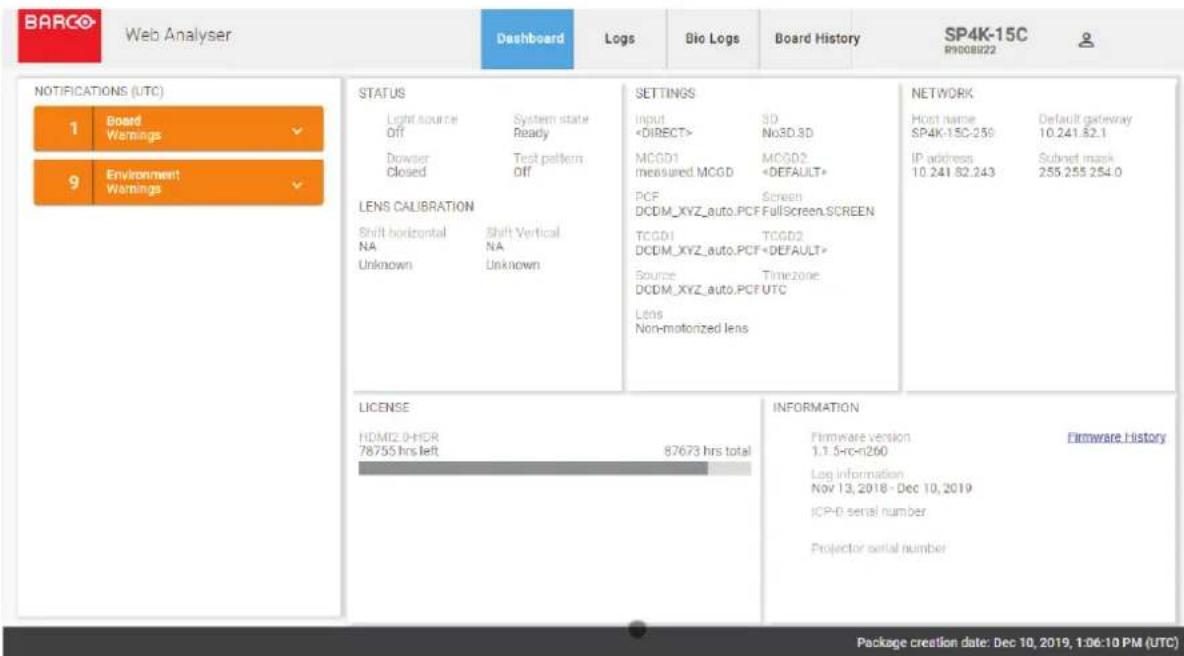Click the HDMI2.0-HDR license progress bar
Image resolution: width=1184 pixels, height=656 pixels.
pos(555,469)
